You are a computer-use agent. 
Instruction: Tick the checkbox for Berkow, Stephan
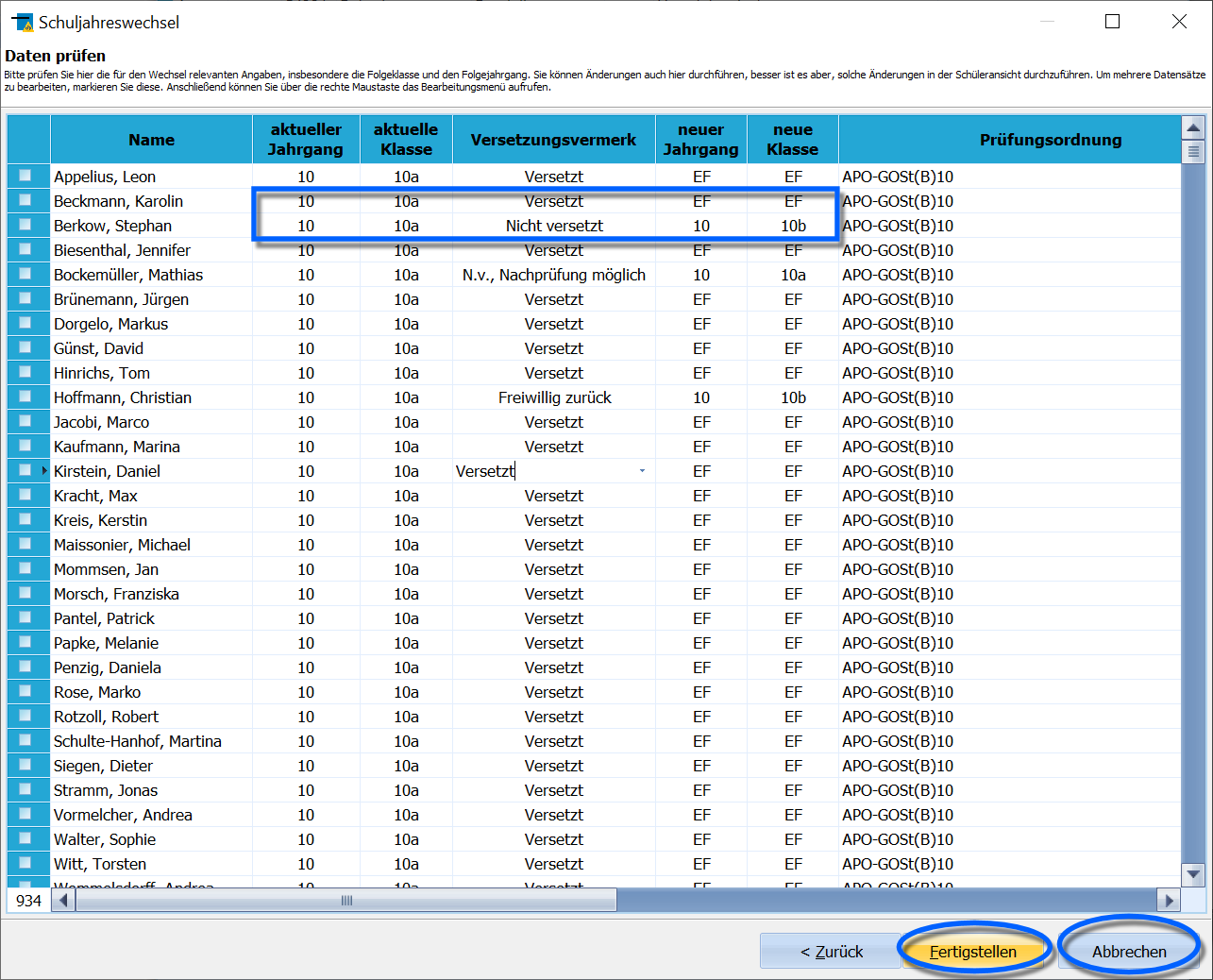click(25, 225)
